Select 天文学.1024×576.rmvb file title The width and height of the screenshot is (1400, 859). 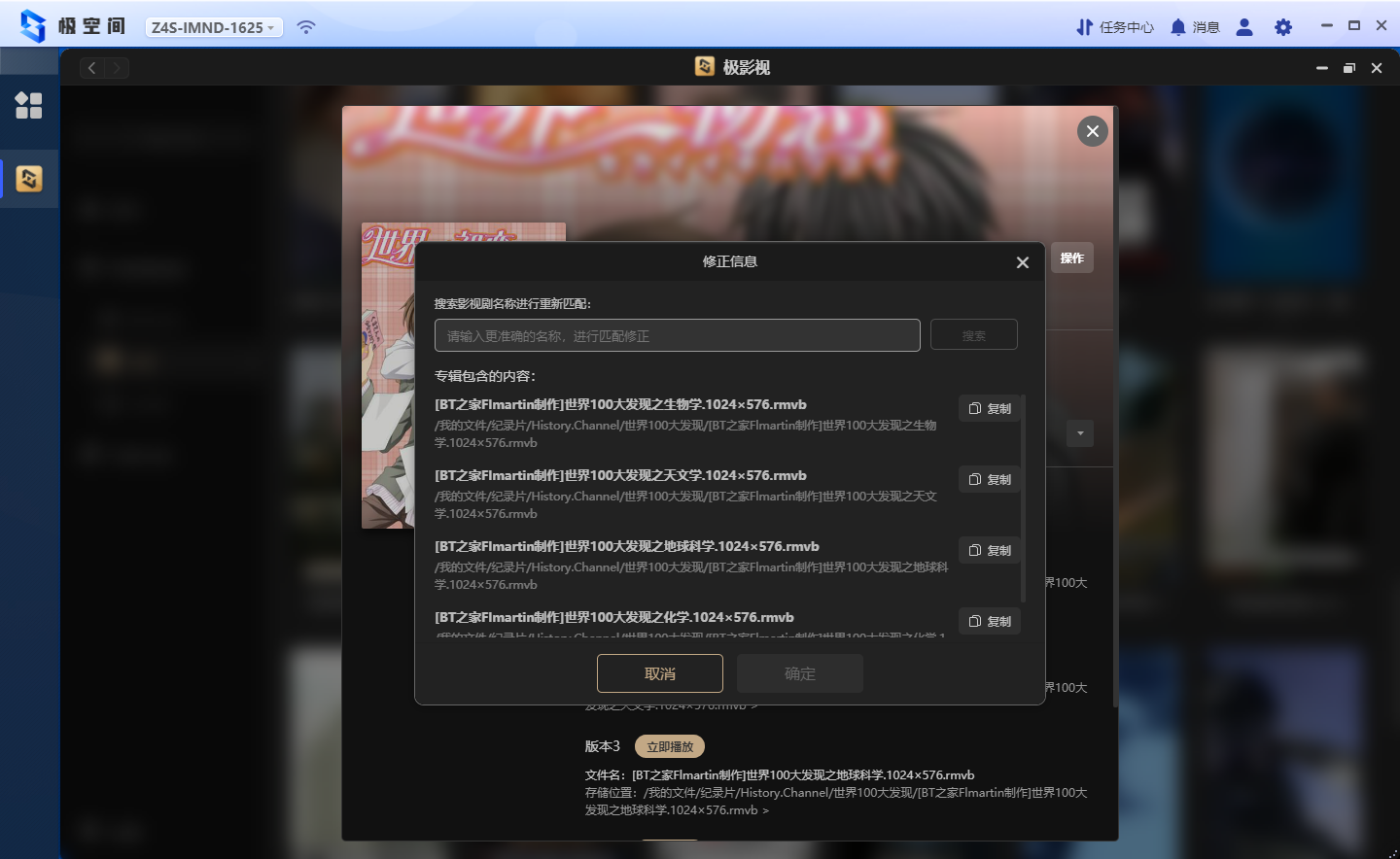pos(620,475)
